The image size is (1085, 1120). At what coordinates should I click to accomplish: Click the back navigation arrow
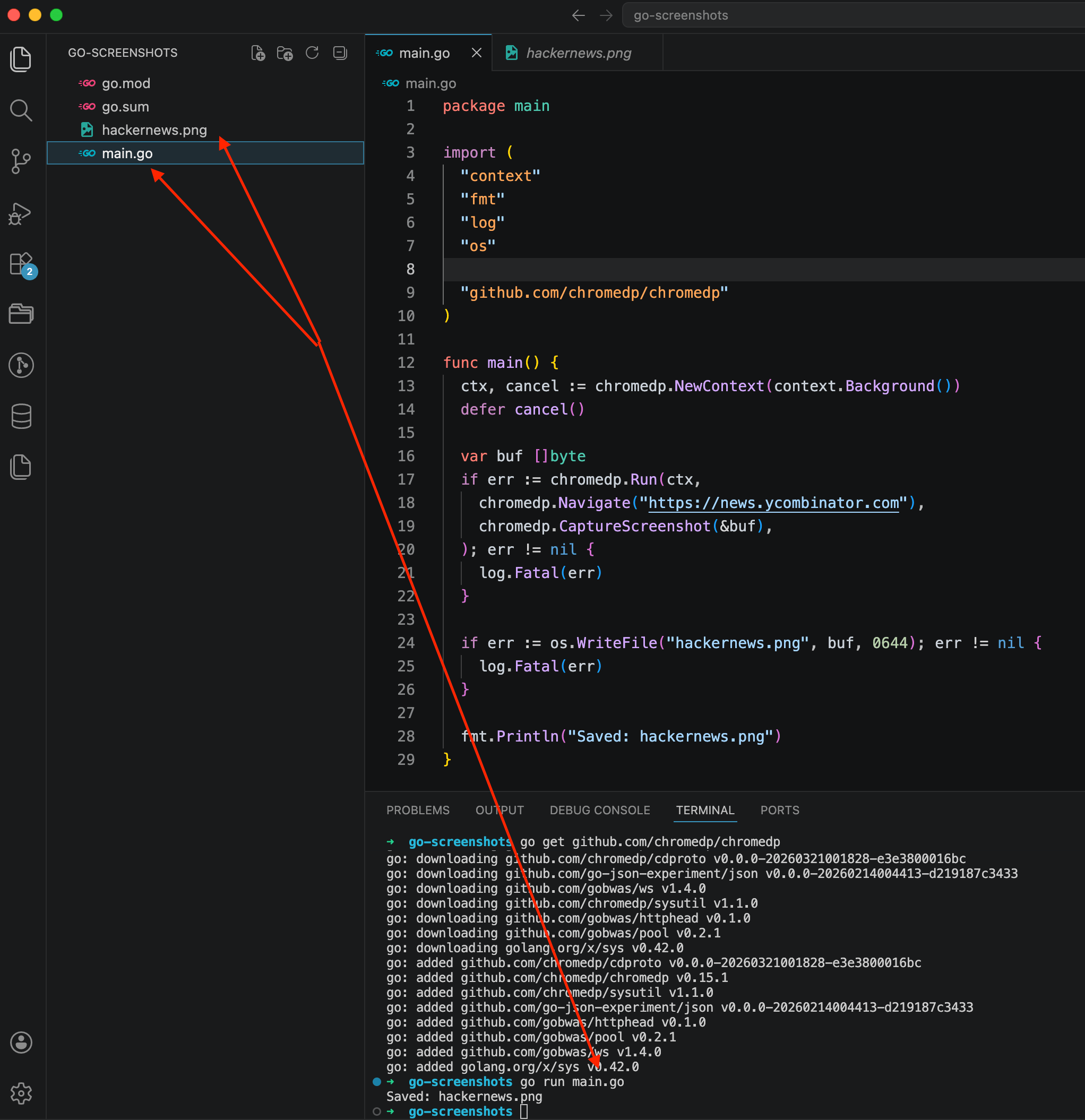point(578,15)
